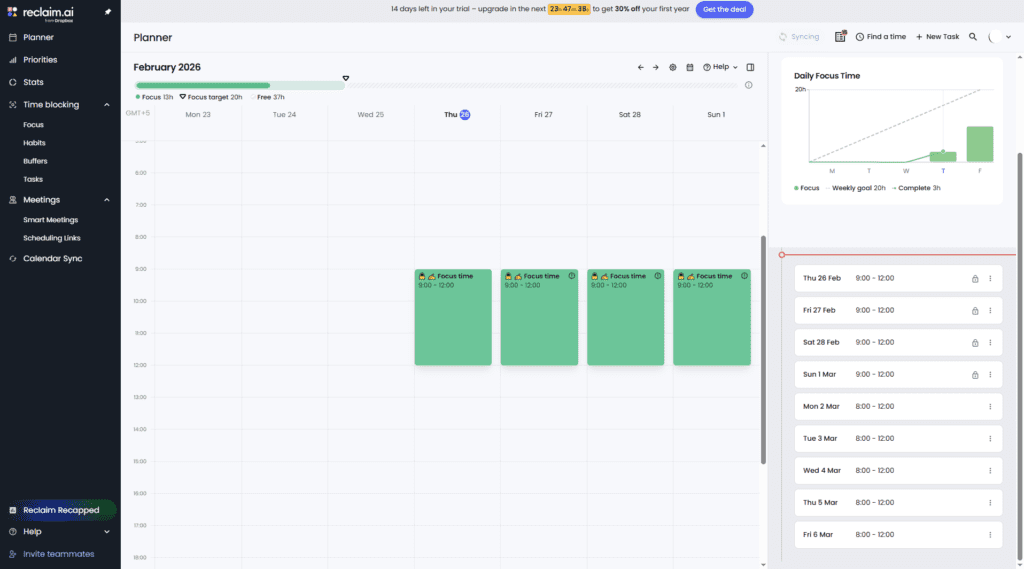
Task: Open more options for Thu 26 Feb
Action: (x=990, y=279)
